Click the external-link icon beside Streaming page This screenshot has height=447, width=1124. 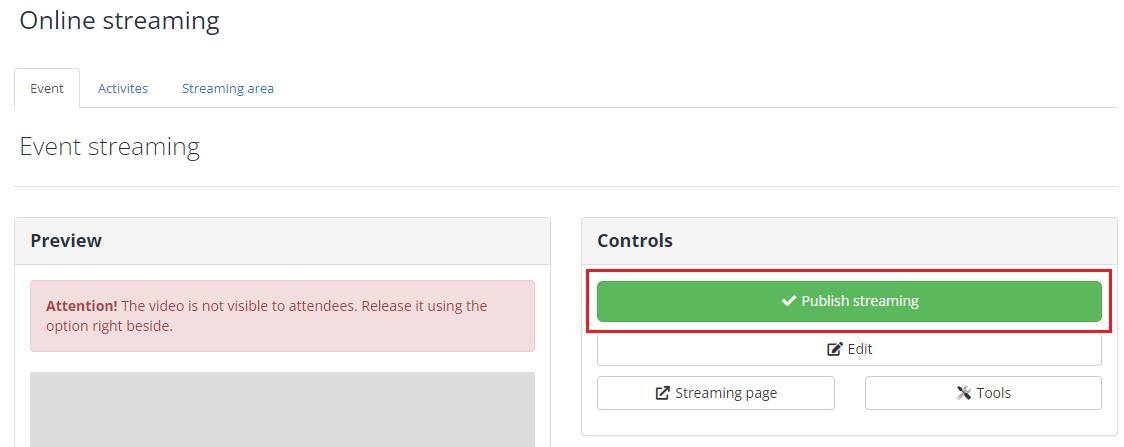pos(662,393)
